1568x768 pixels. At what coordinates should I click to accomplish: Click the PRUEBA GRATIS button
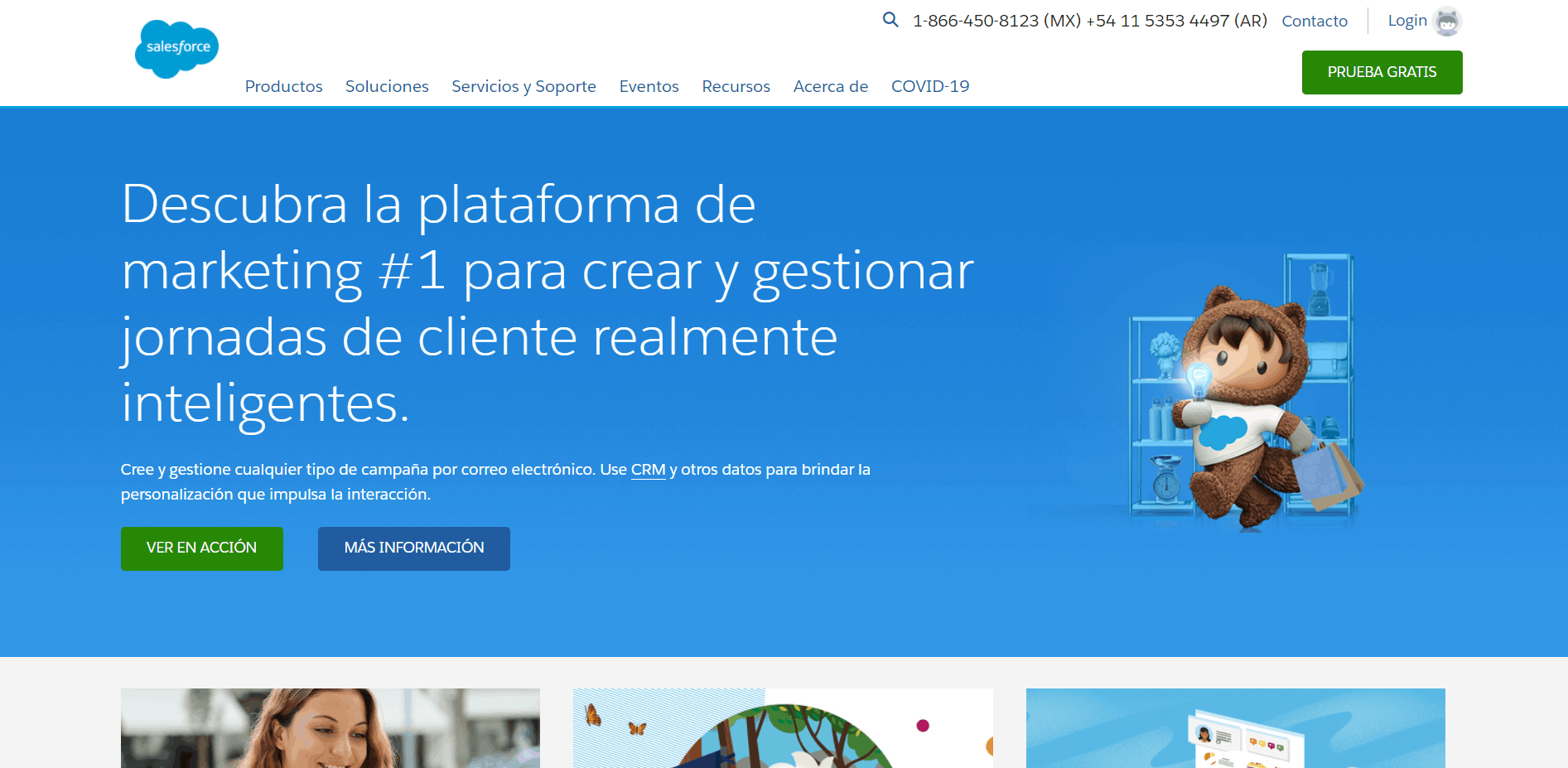click(1382, 72)
